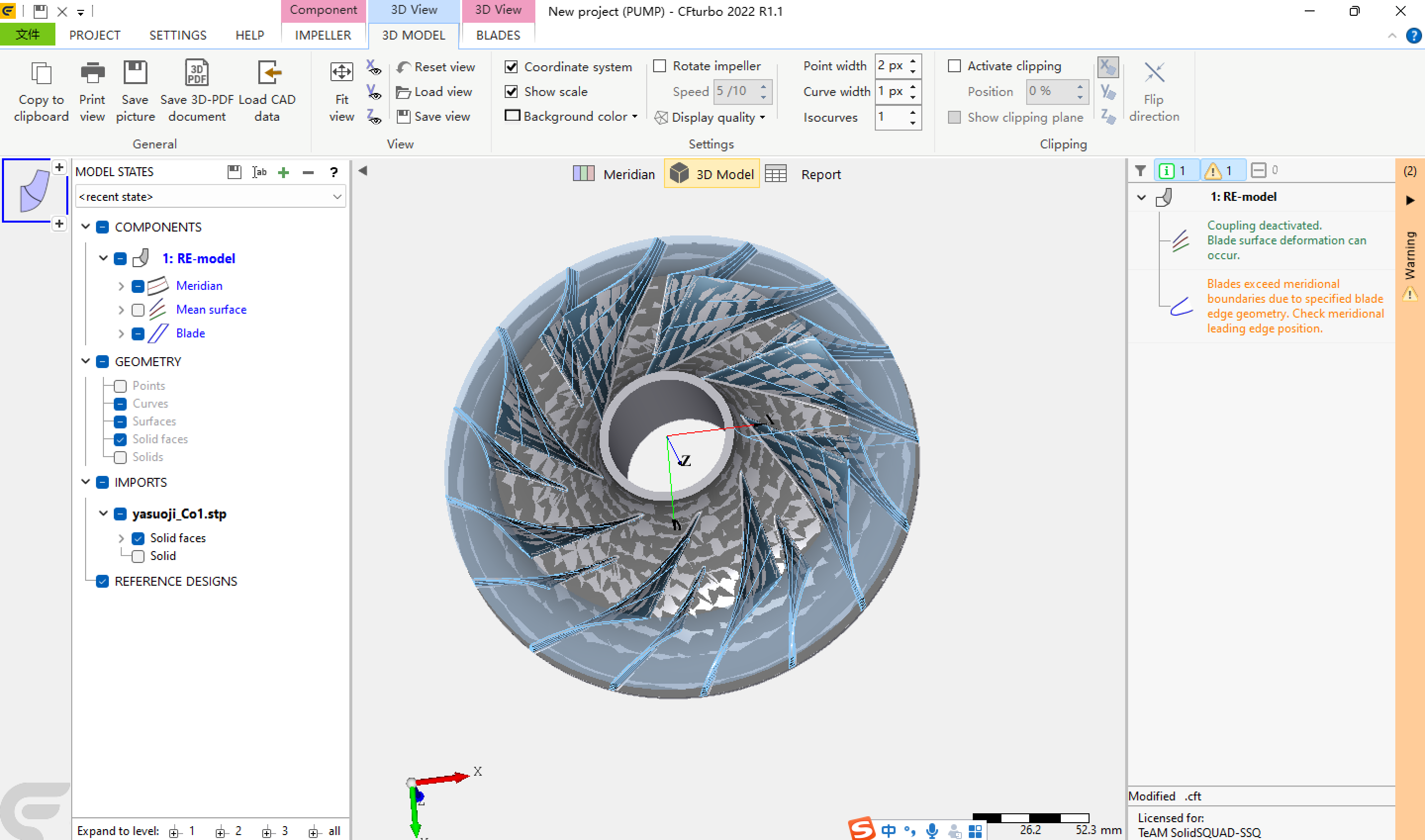Increase the Isocurves stepper value
Image resolution: width=1425 pixels, height=840 pixels.
coord(912,112)
